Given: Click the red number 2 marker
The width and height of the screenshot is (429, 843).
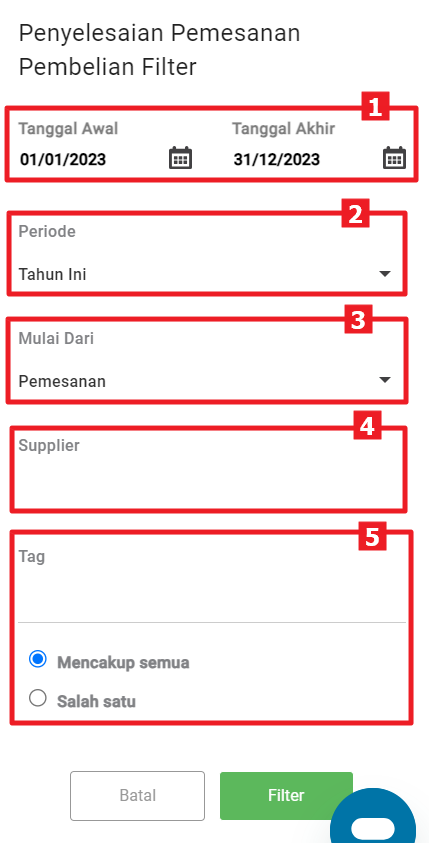Looking at the screenshot, I should (x=355, y=214).
